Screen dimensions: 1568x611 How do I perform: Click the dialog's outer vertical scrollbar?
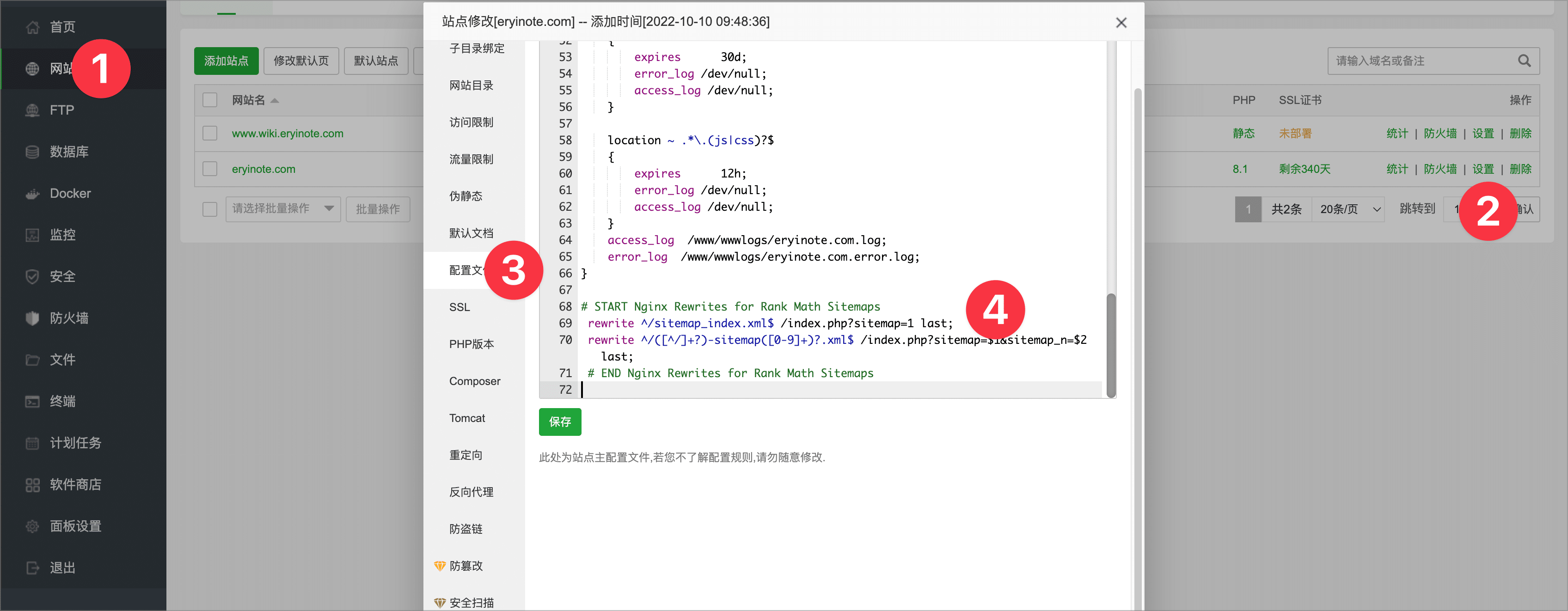pos(1137,350)
